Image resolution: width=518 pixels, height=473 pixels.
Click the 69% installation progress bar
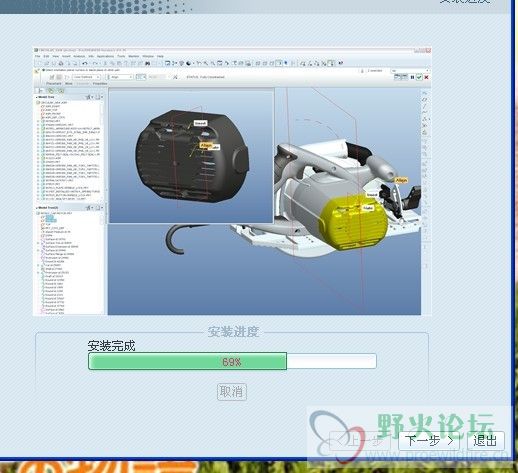[x=232, y=362]
